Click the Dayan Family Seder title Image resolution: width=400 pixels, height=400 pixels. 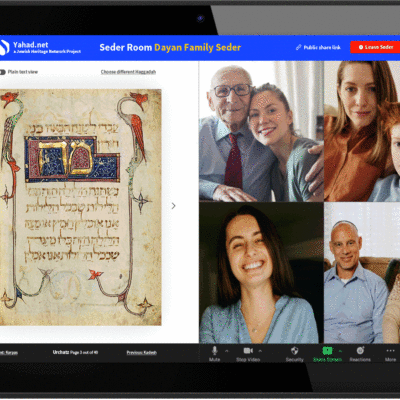(197, 47)
